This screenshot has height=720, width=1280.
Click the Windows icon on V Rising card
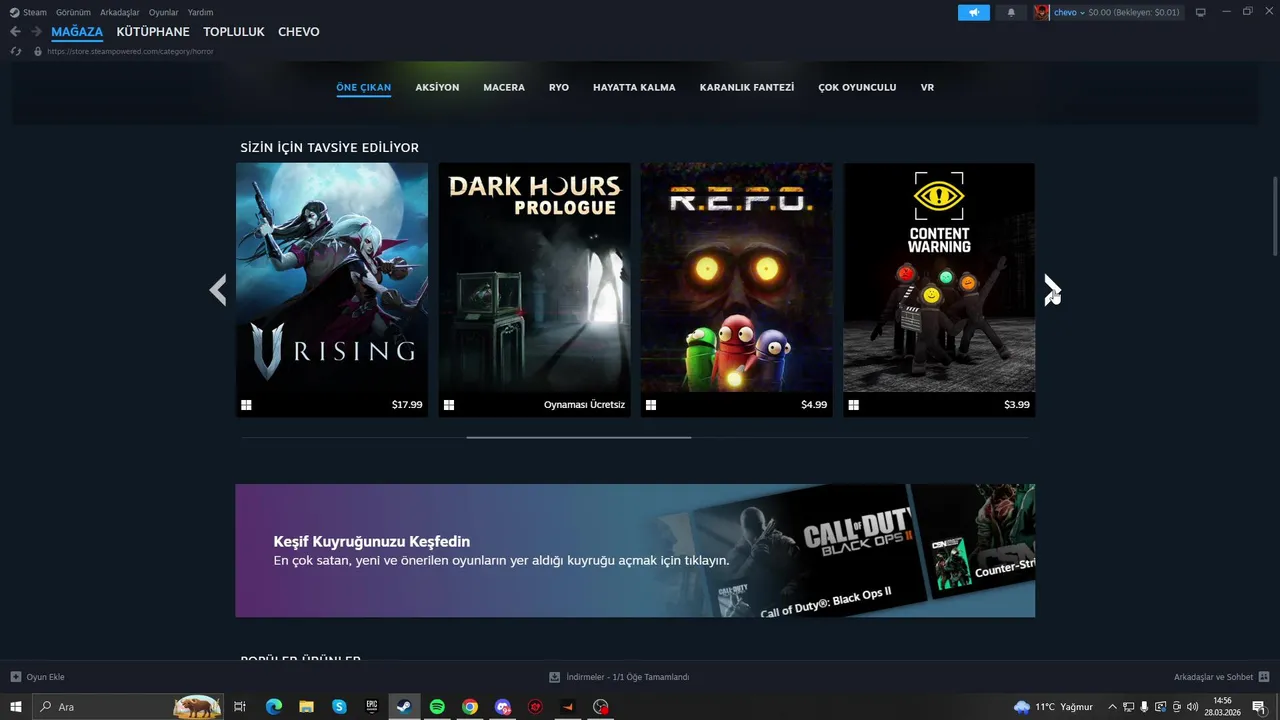pyautogui.click(x=246, y=405)
